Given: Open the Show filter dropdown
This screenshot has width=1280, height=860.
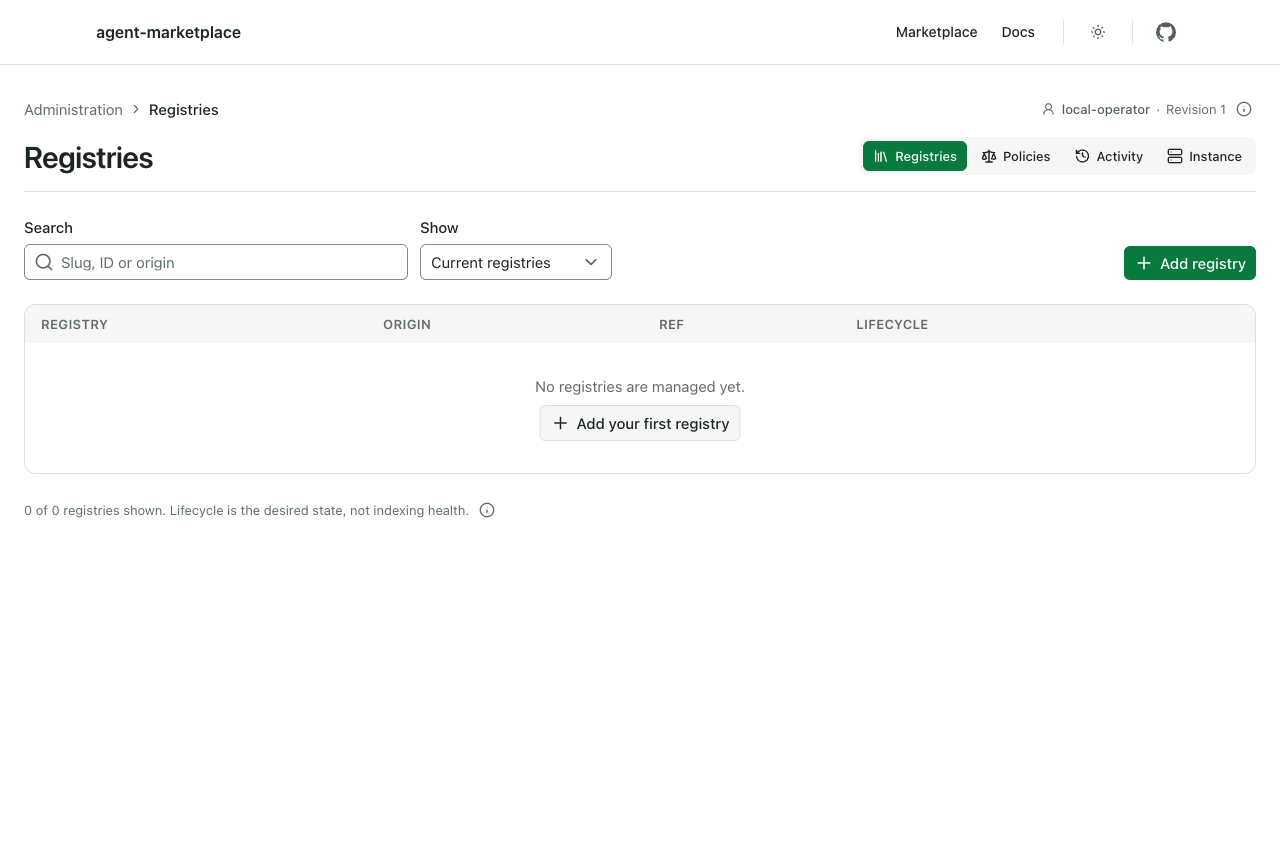Looking at the screenshot, I should [x=516, y=262].
